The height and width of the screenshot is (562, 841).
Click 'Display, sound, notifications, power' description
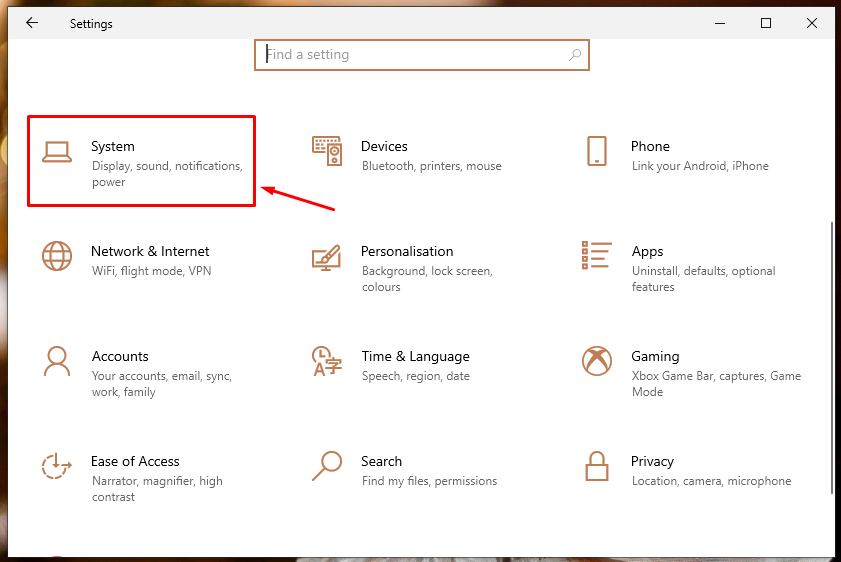[x=167, y=174]
